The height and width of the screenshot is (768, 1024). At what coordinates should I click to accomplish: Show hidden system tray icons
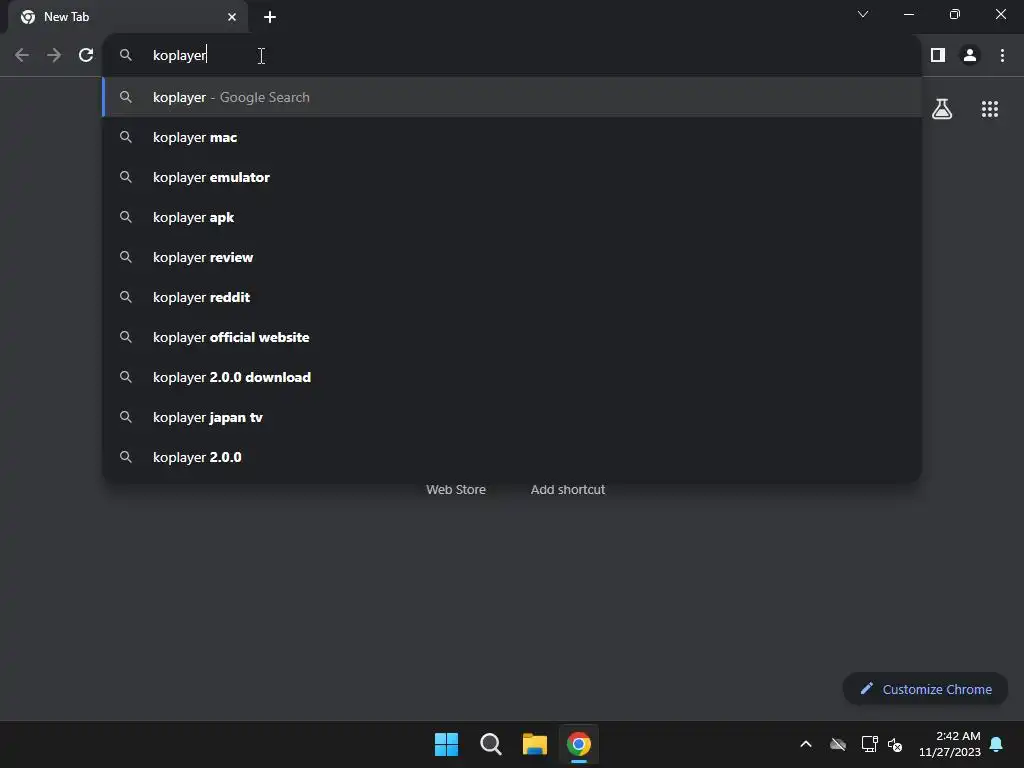[806, 744]
